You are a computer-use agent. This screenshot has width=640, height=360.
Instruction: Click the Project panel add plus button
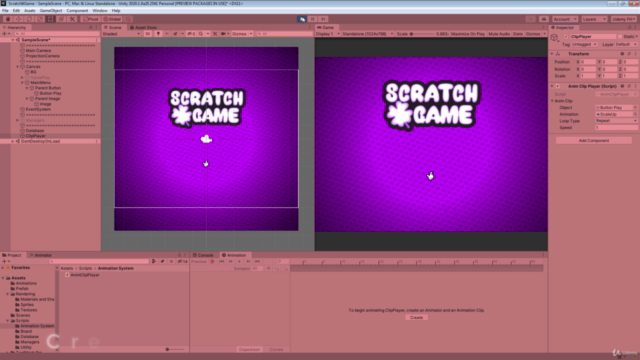tap(4, 261)
